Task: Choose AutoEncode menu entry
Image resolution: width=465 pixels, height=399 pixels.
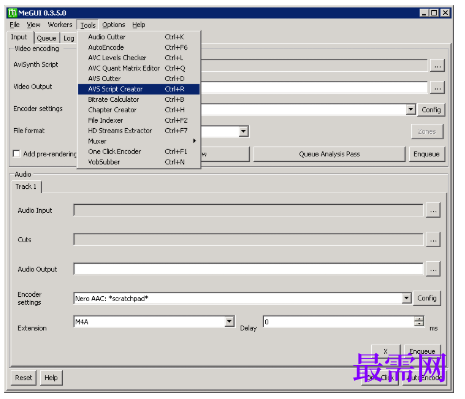Action: coord(139,47)
